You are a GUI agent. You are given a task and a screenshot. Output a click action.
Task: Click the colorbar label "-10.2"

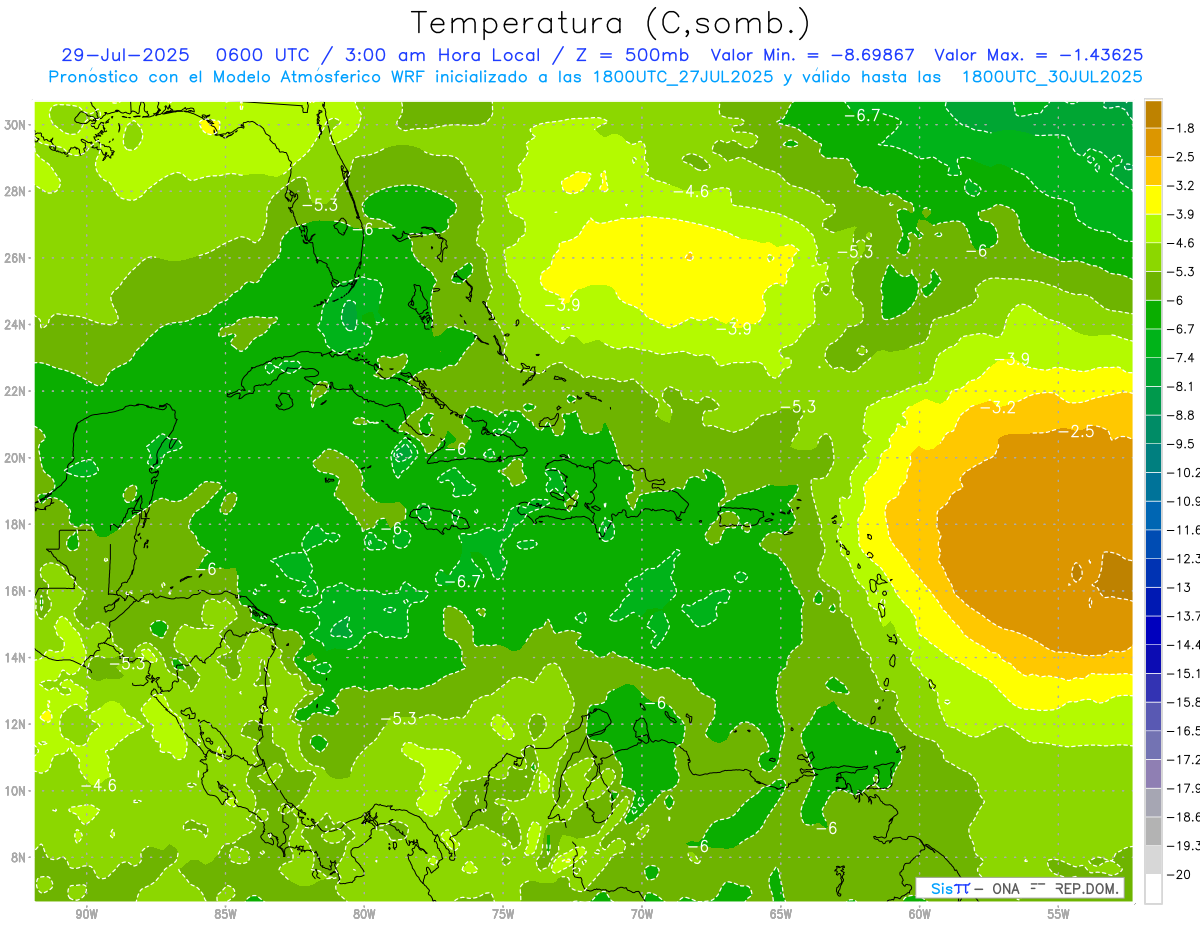tap(1183, 472)
